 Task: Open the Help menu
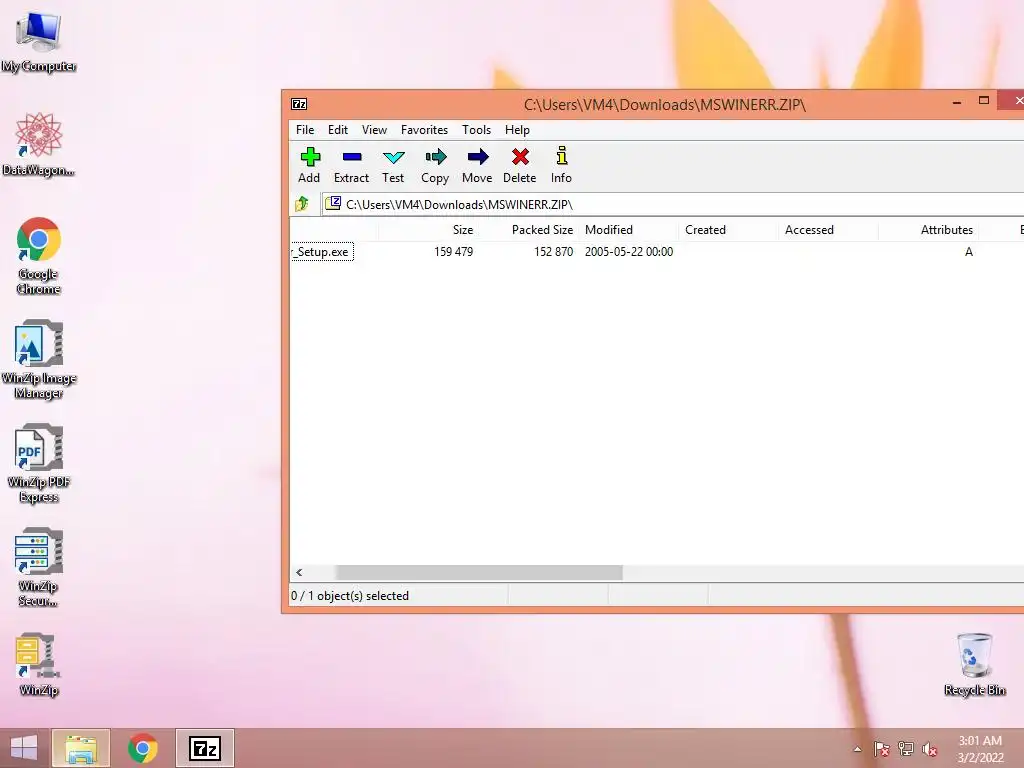point(517,130)
